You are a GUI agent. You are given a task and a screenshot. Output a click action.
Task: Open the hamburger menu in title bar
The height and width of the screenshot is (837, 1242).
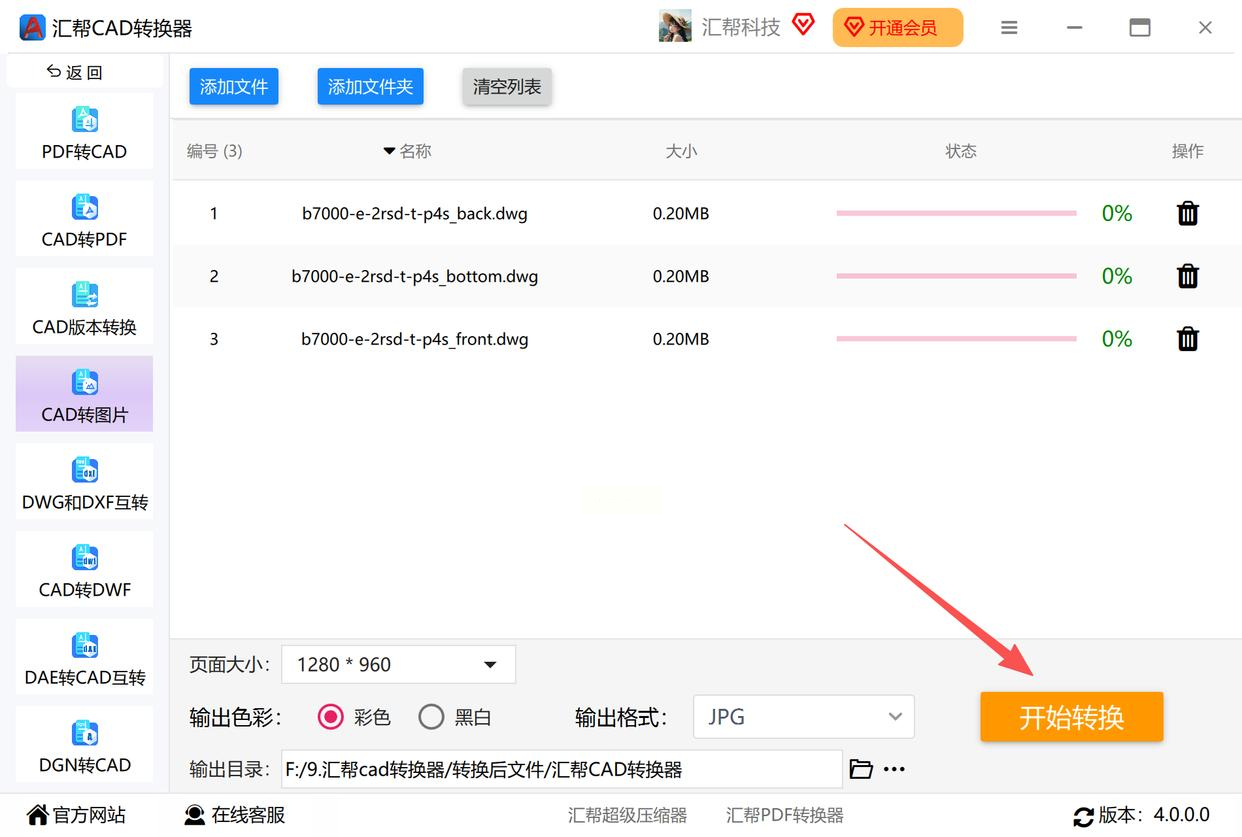[1009, 28]
